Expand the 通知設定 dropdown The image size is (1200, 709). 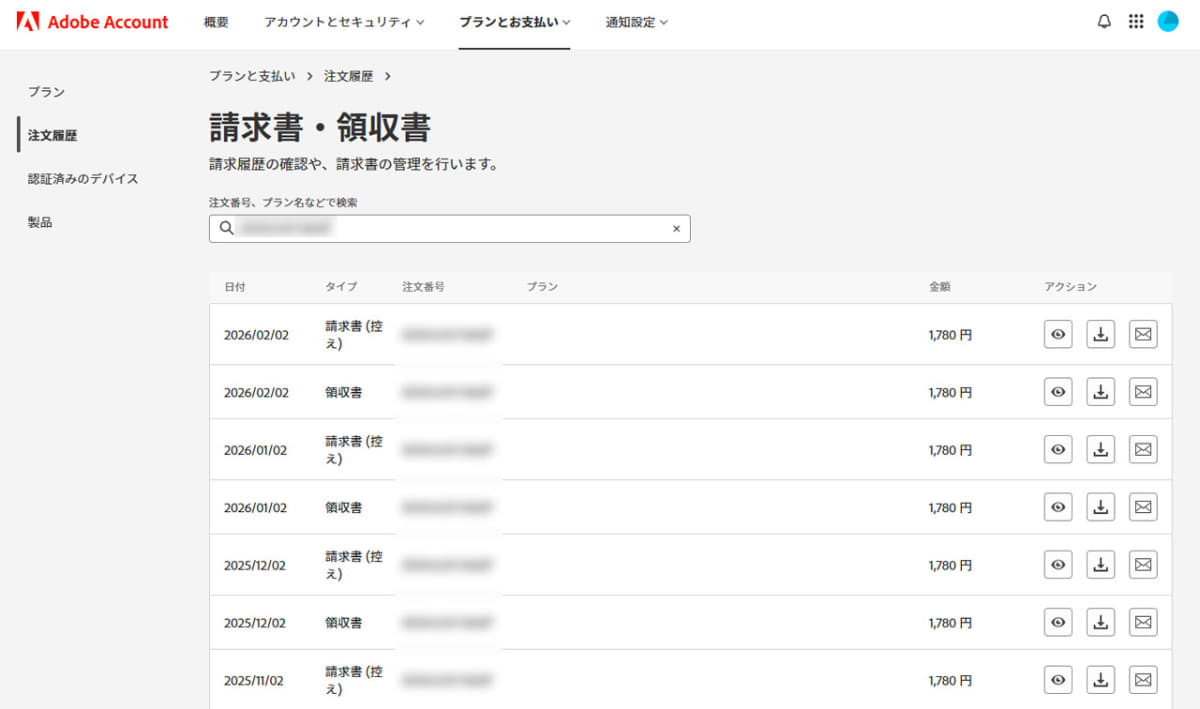637,22
